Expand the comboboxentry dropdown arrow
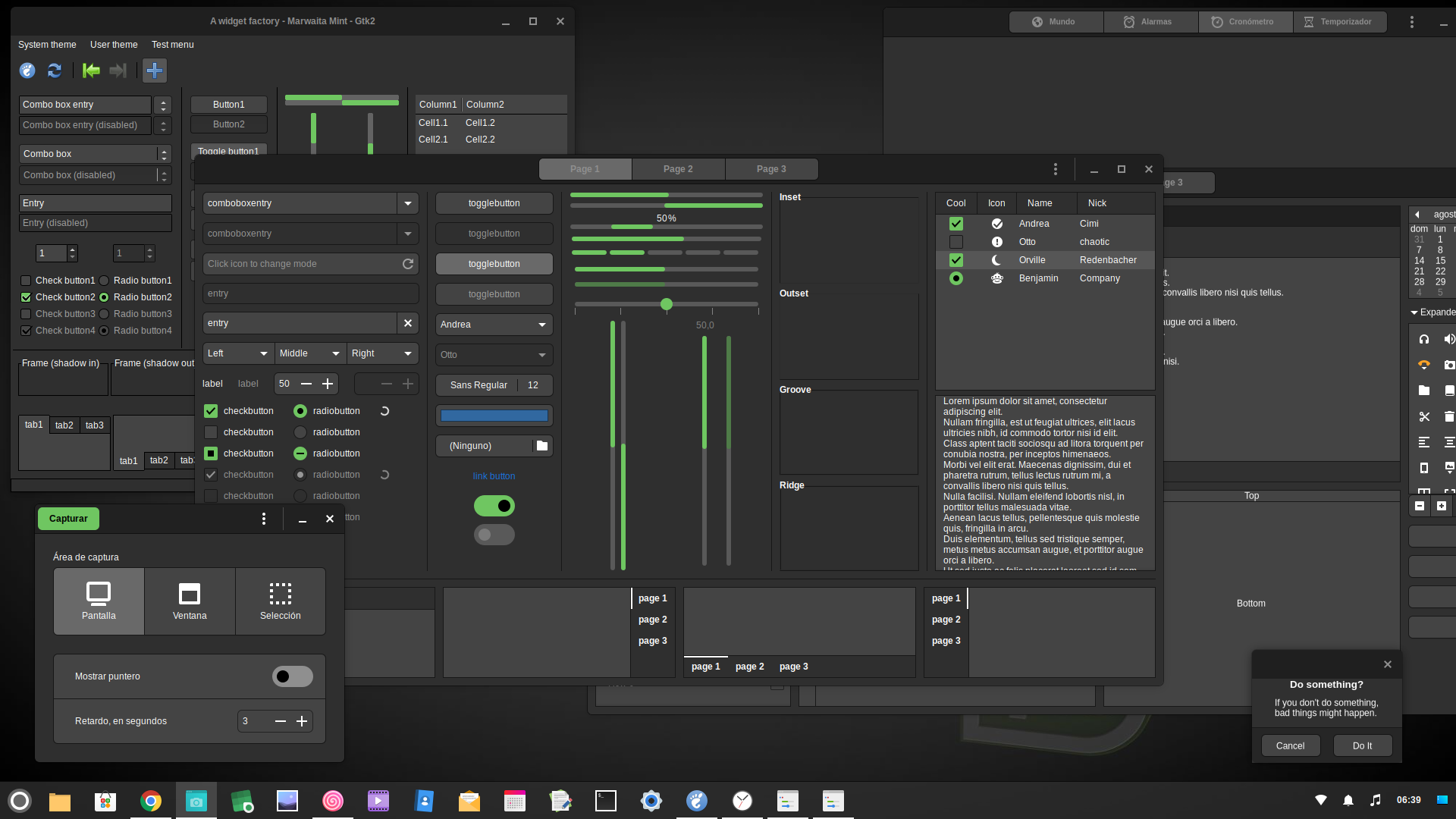The height and width of the screenshot is (819, 1456). point(408,203)
